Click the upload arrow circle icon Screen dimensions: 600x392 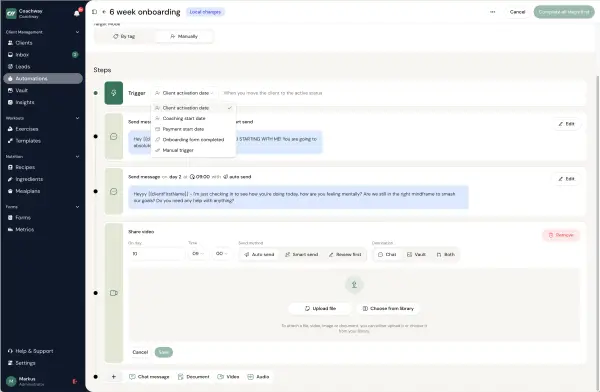(354, 285)
